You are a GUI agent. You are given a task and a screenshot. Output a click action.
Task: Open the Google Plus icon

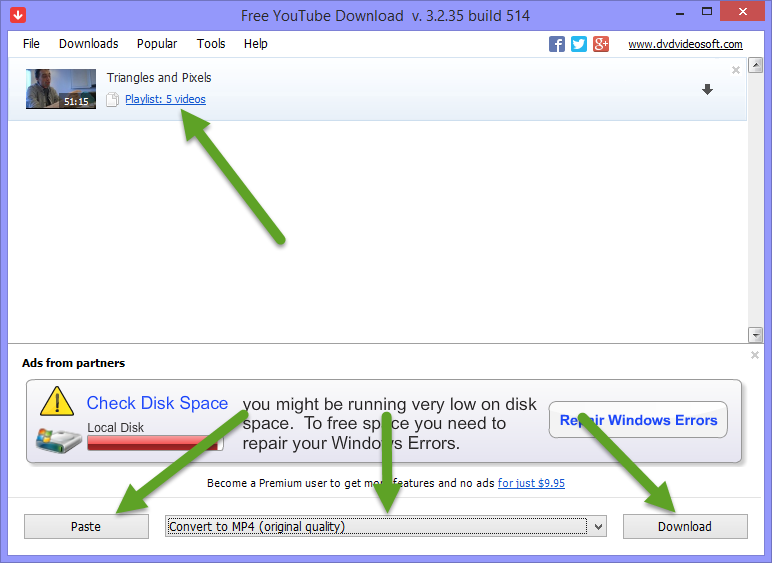(x=601, y=44)
